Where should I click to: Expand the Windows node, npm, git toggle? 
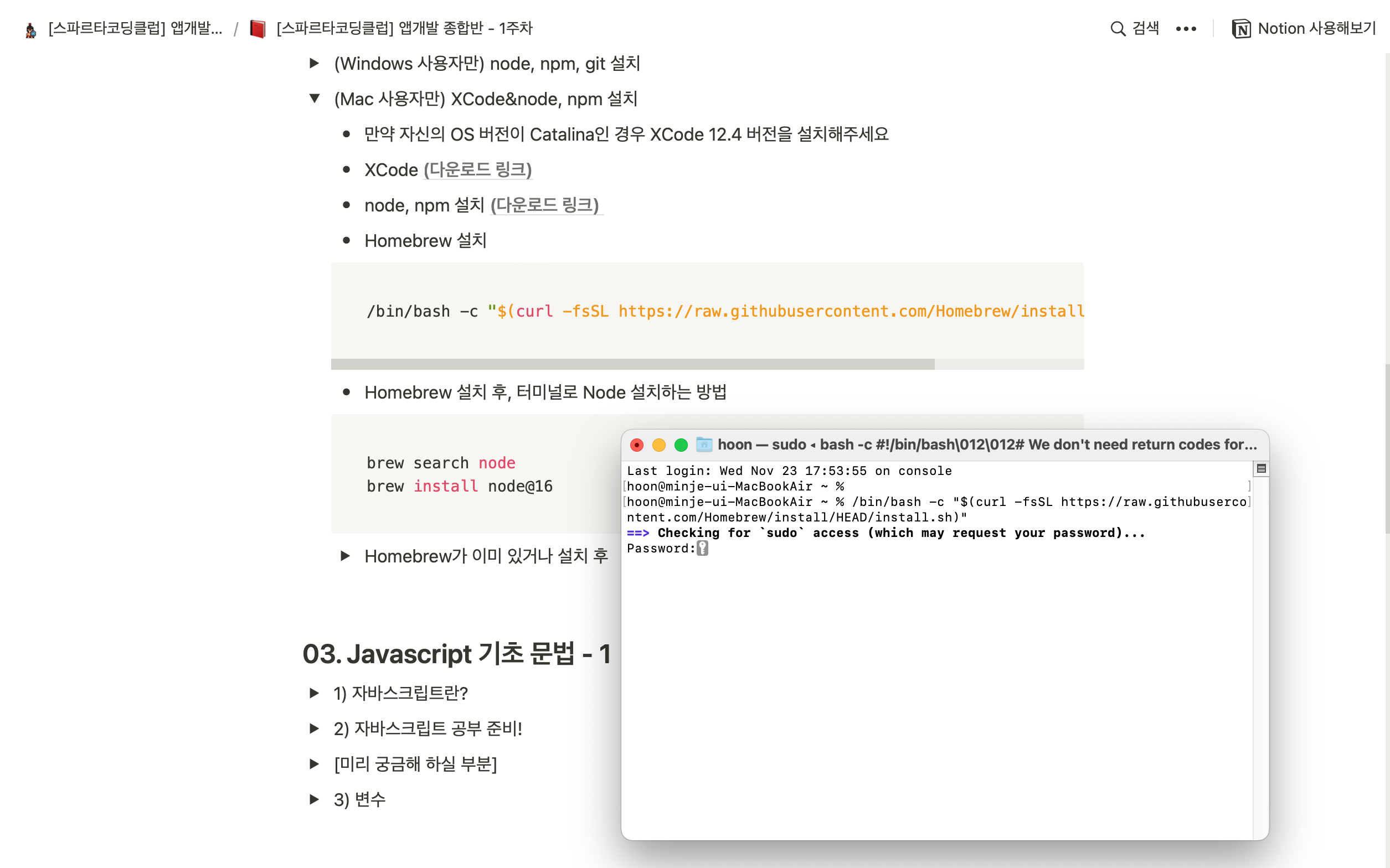point(314,63)
